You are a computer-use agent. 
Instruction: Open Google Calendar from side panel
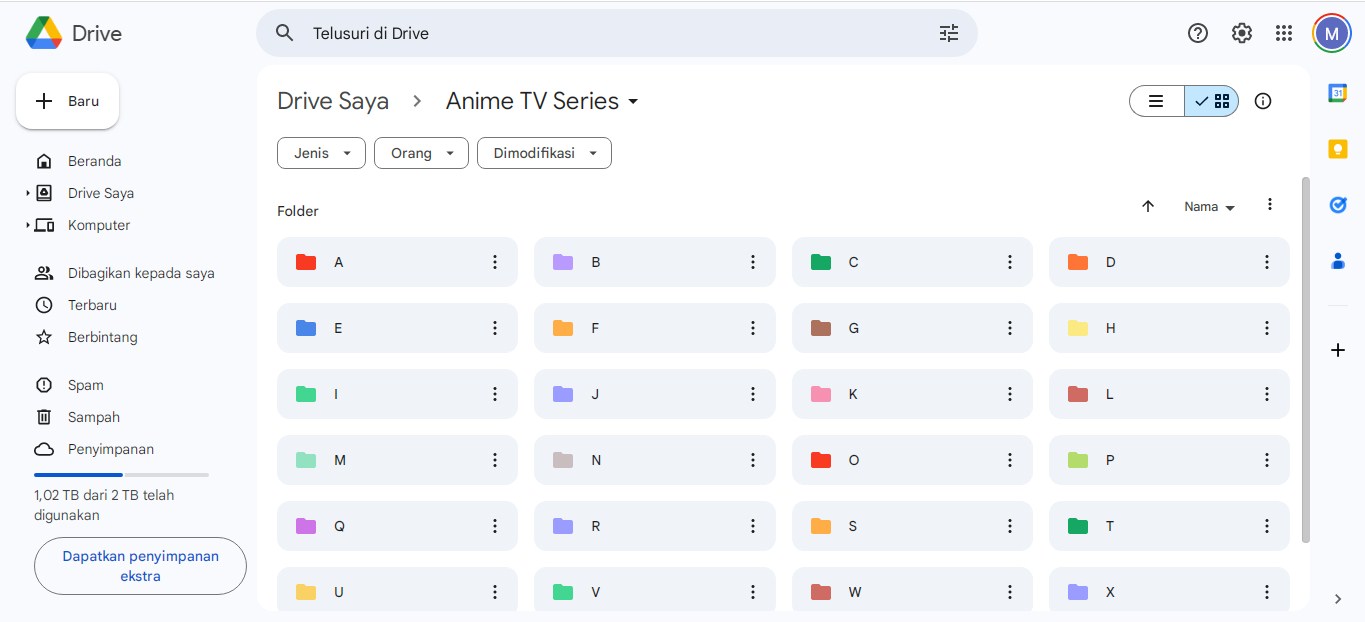[x=1337, y=93]
